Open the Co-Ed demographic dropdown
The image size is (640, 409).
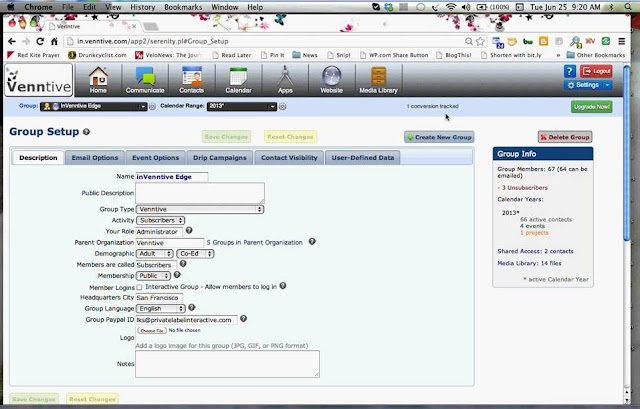pos(195,253)
